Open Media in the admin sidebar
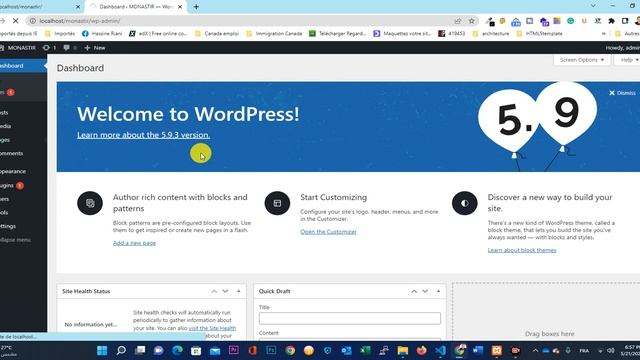The height and width of the screenshot is (360, 640). click(x=23, y=126)
